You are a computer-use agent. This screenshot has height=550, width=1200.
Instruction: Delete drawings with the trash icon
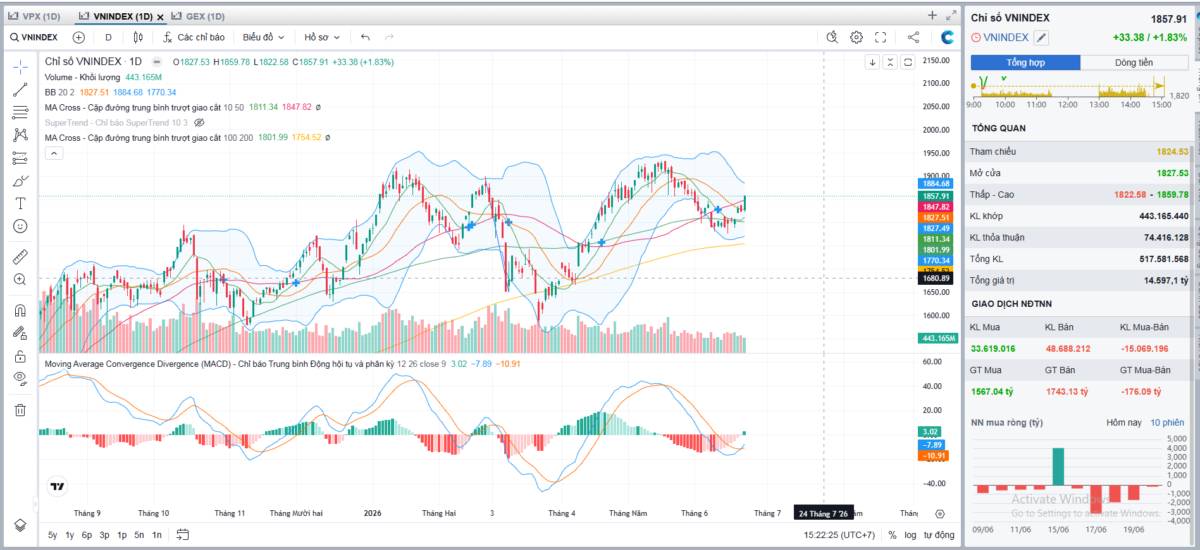tap(20, 409)
